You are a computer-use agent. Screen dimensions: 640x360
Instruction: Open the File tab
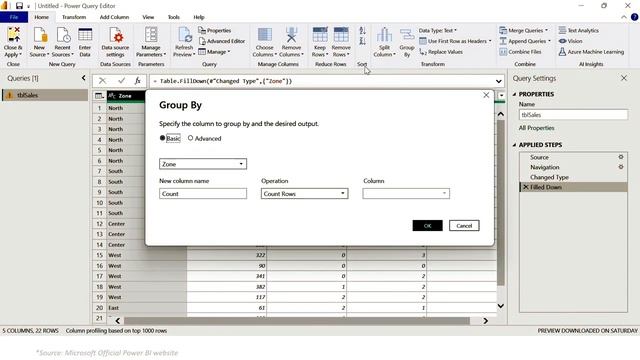click(x=14, y=17)
